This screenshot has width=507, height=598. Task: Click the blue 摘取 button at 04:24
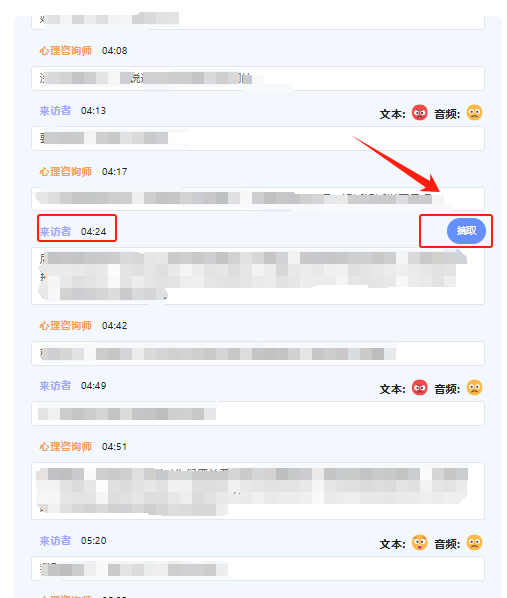click(x=466, y=231)
